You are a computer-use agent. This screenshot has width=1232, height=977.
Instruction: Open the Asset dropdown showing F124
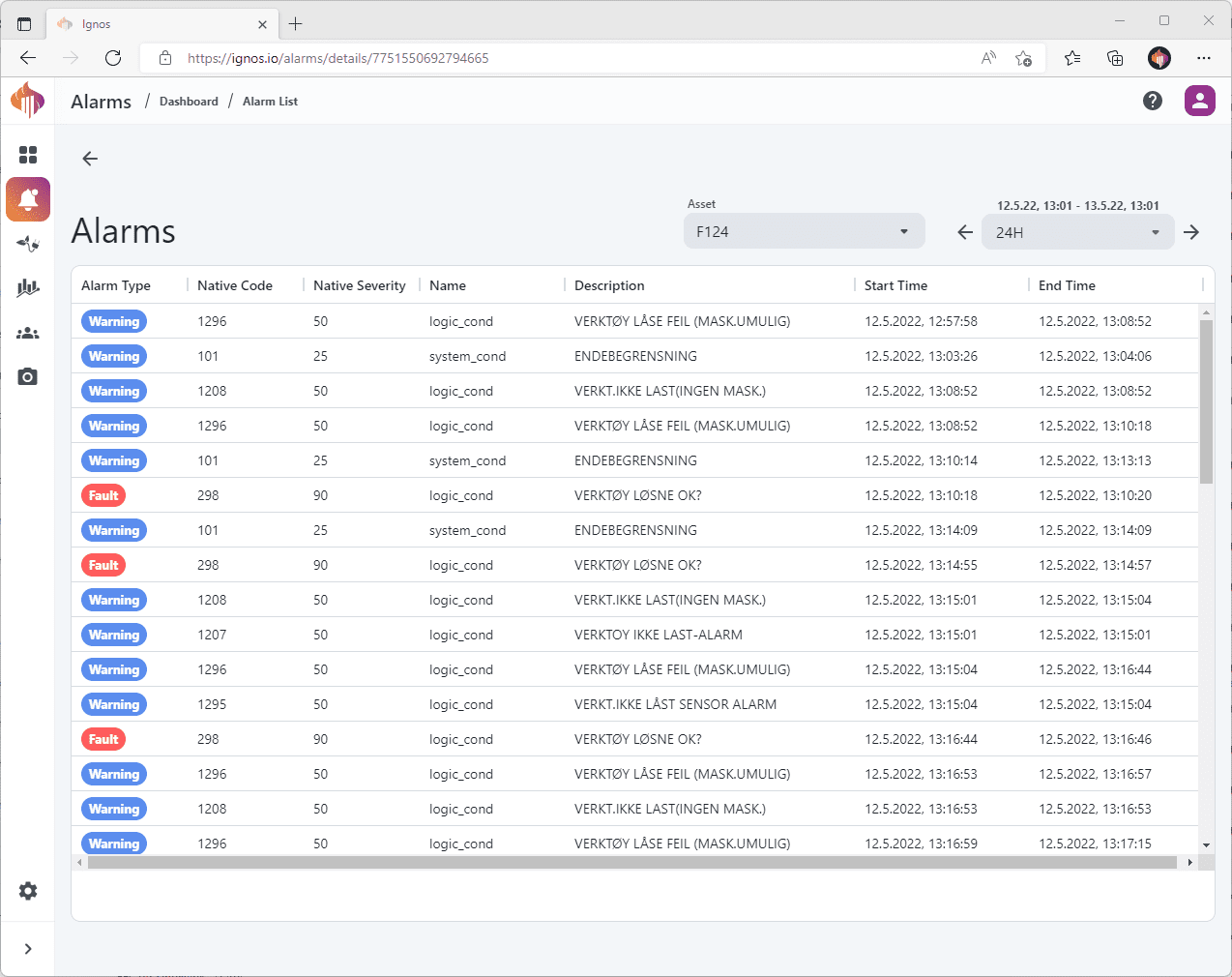[805, 231]
